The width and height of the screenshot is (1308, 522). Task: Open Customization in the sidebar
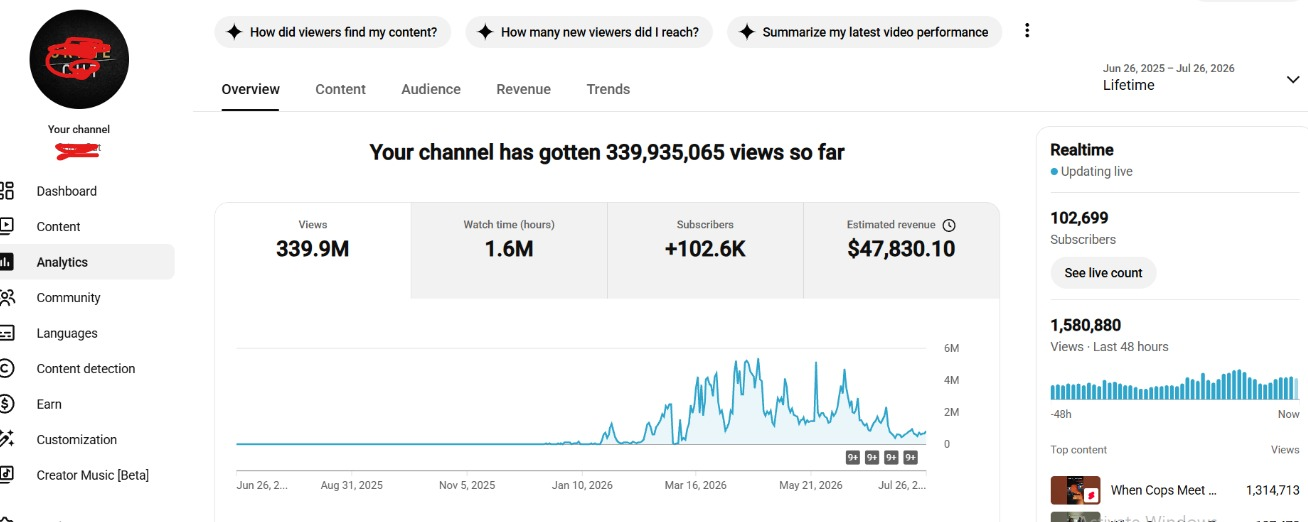pos(77,440)
